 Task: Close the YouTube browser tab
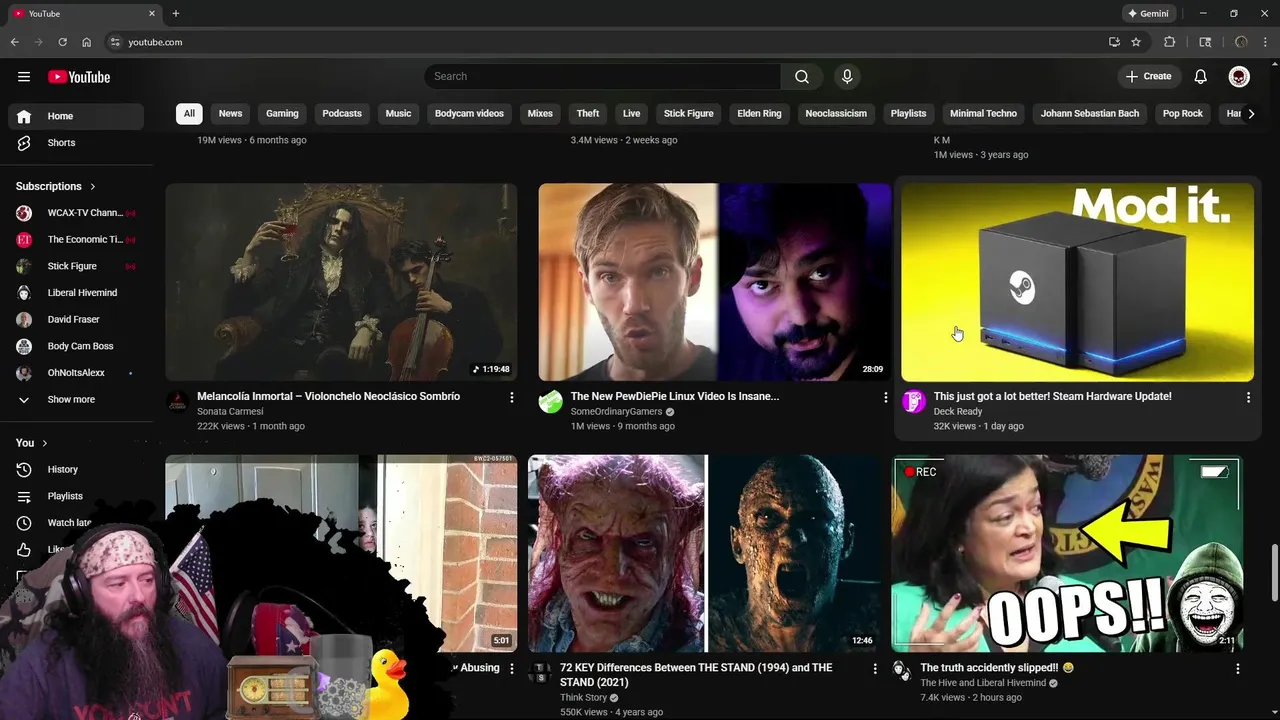(x=152, y=14)
